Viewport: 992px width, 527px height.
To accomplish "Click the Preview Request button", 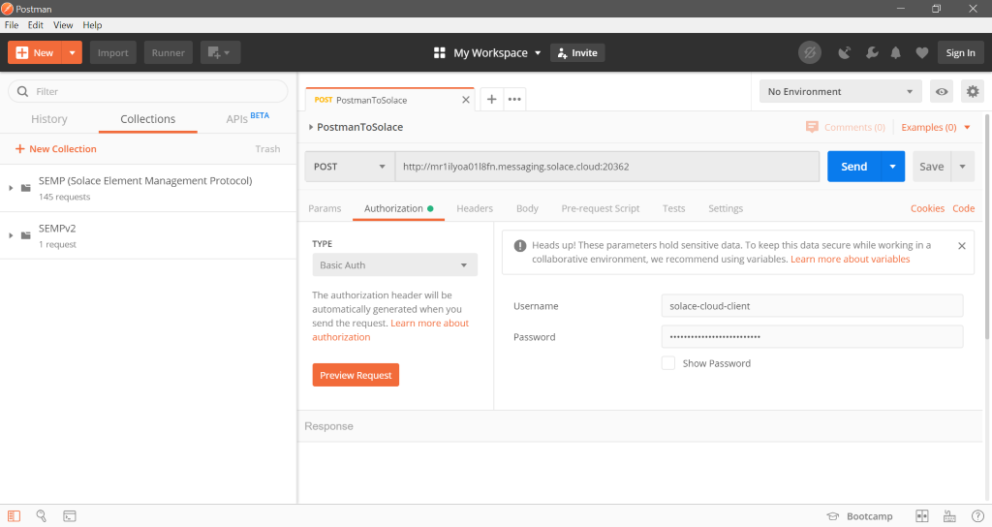I will [355, 375].
